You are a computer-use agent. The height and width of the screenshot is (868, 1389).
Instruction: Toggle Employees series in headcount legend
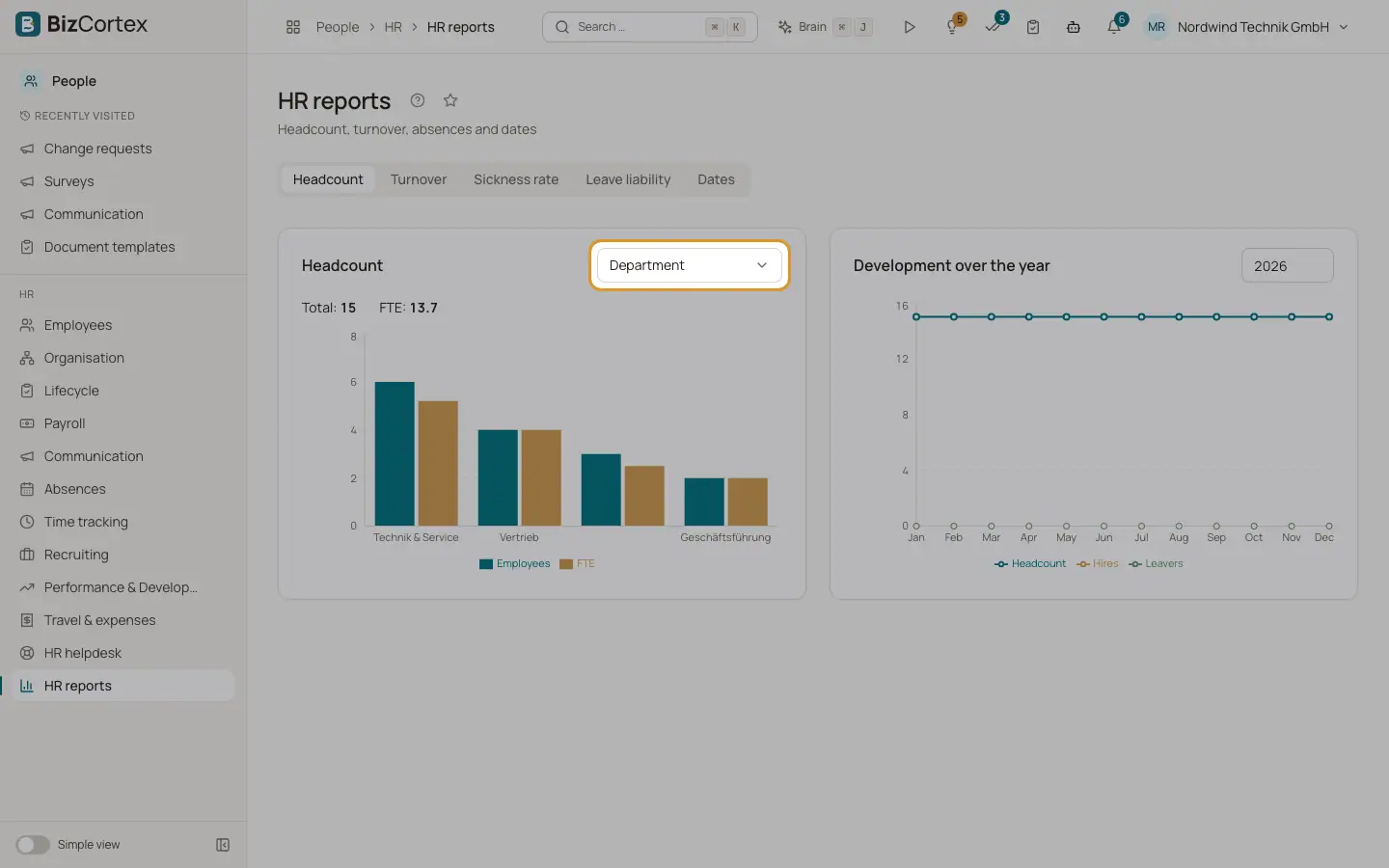pyautogui.click(x=515, y=564)
